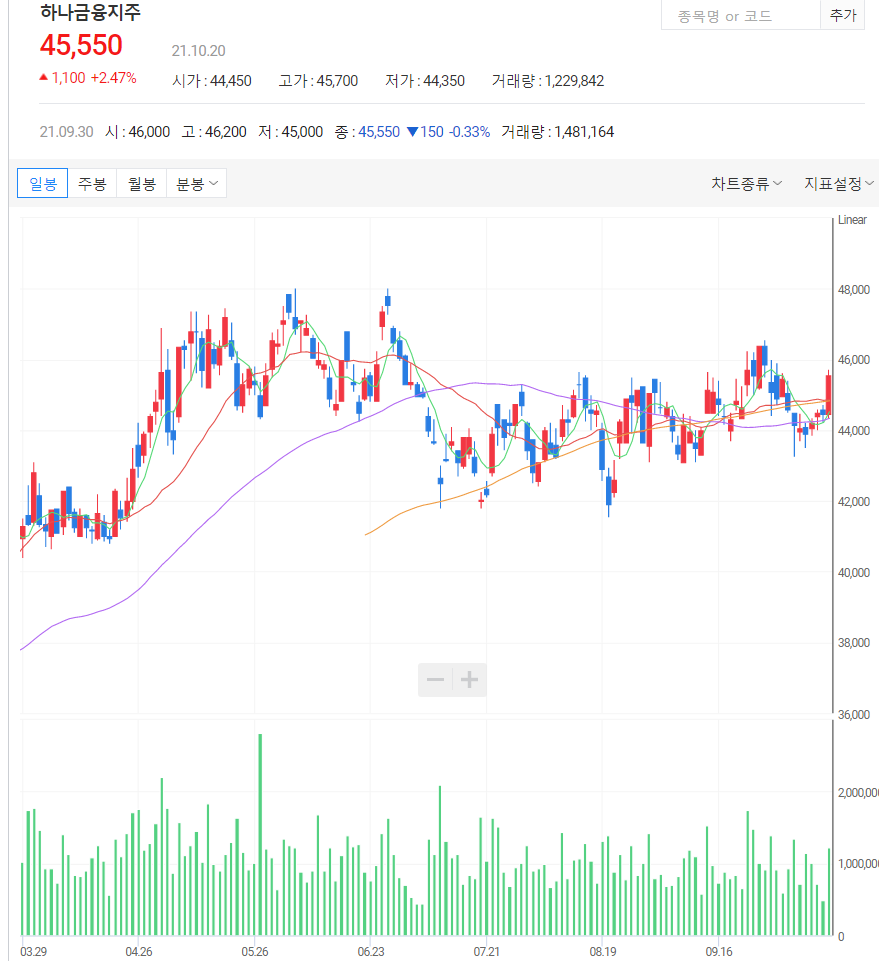The height and width of the screenshot is (961, 879).
Task: Click the hovered 시 : 46,000 open value
Action: point(137,132)
